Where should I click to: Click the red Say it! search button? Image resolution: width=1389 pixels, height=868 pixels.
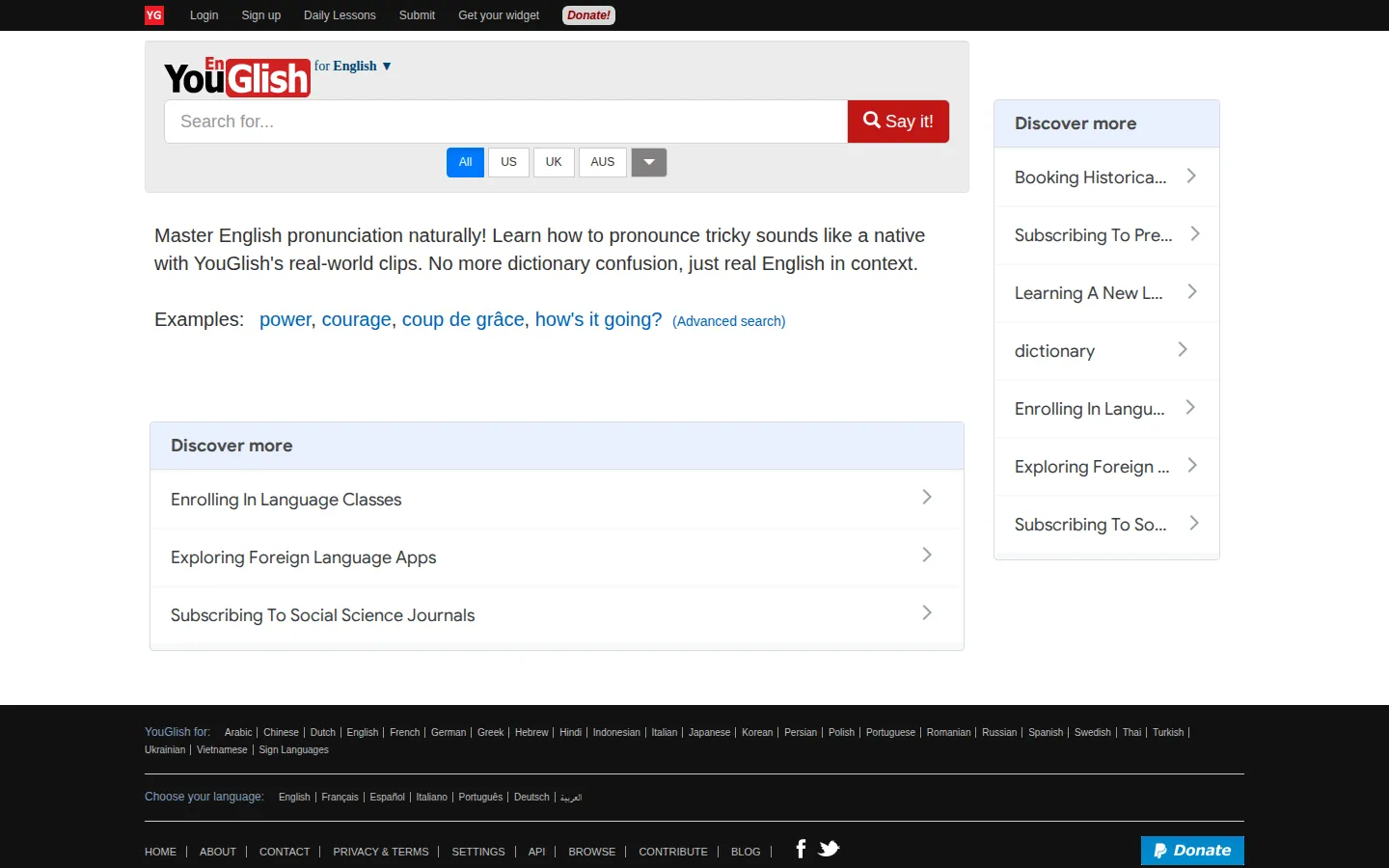[x=898, y=122]
